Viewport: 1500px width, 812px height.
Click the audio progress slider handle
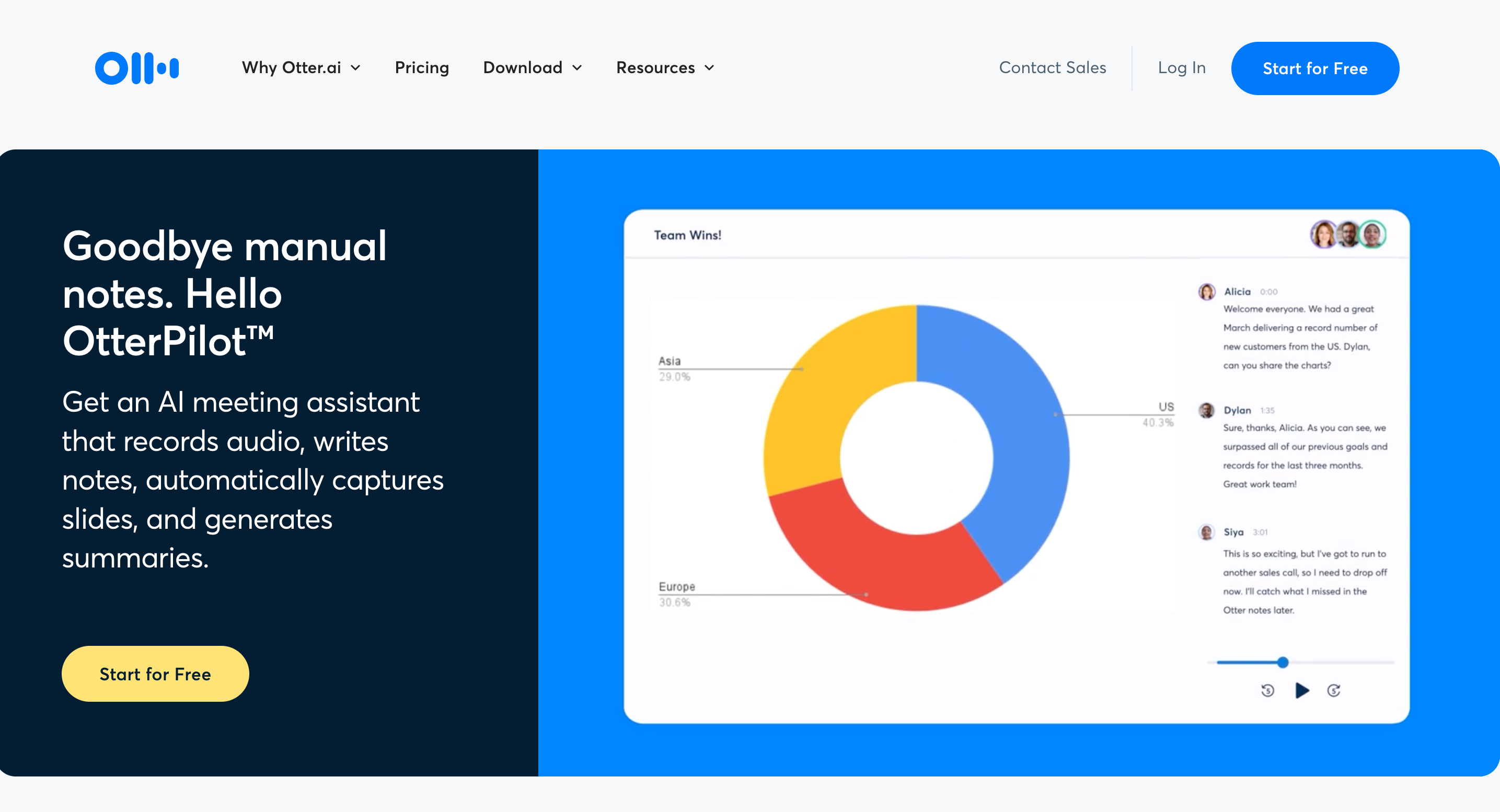coord(1283,663)
